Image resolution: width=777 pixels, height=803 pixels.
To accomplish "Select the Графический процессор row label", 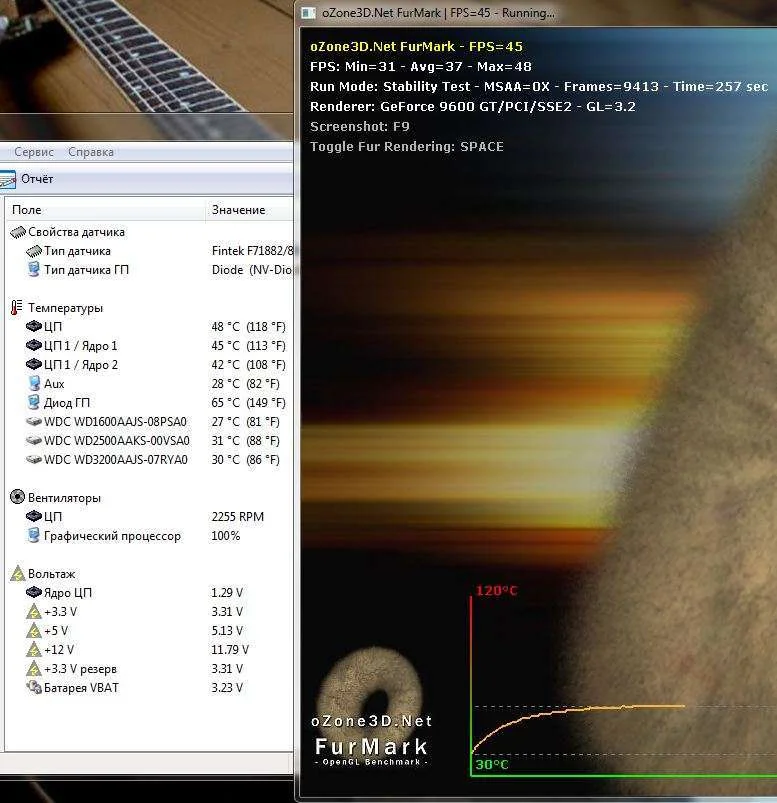I will coord(112,536).
